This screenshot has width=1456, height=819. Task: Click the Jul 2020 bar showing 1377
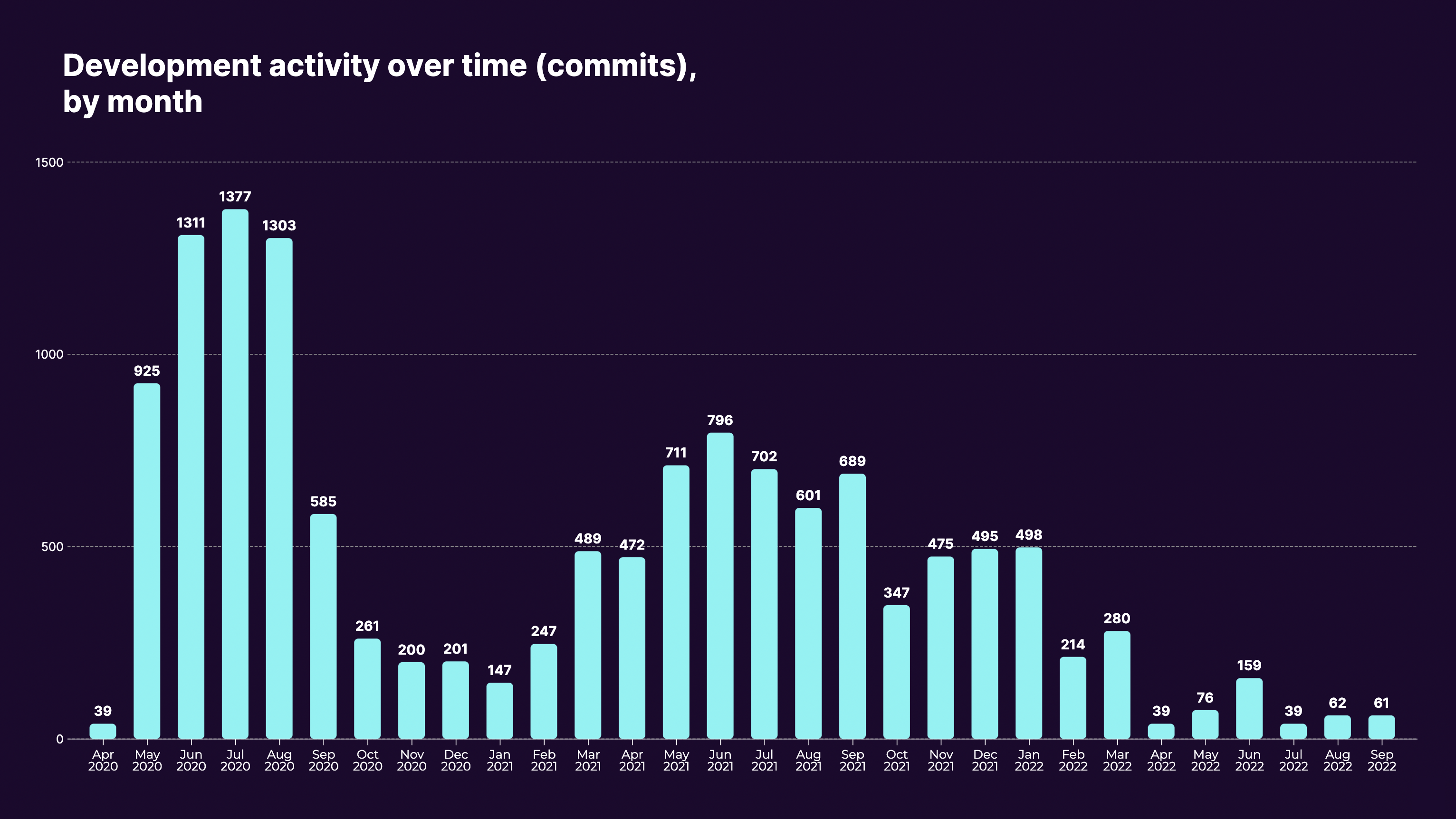(235, 474)
